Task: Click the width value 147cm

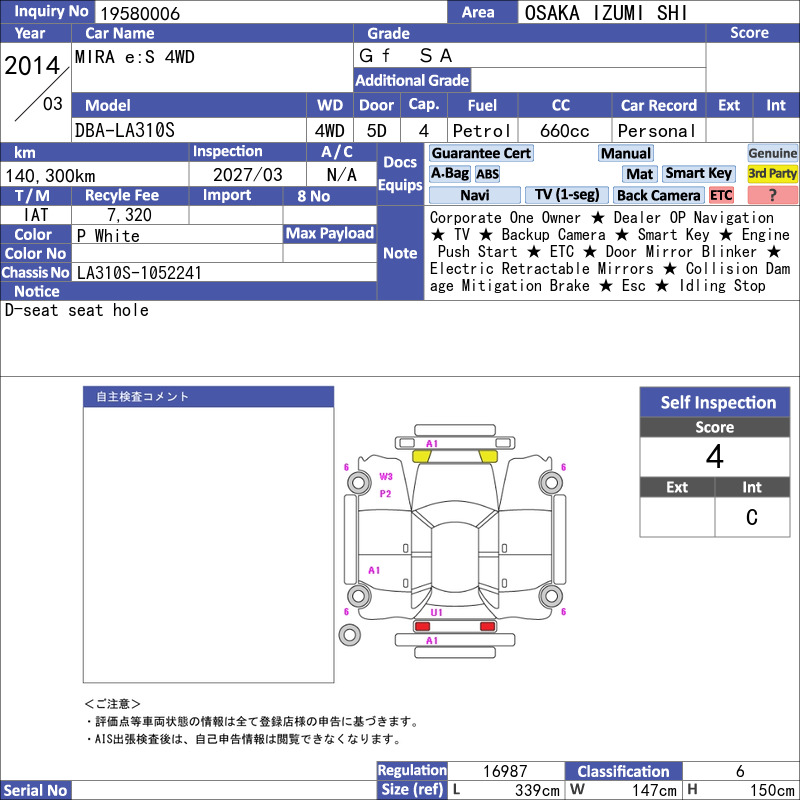Action: coord(655,790)
